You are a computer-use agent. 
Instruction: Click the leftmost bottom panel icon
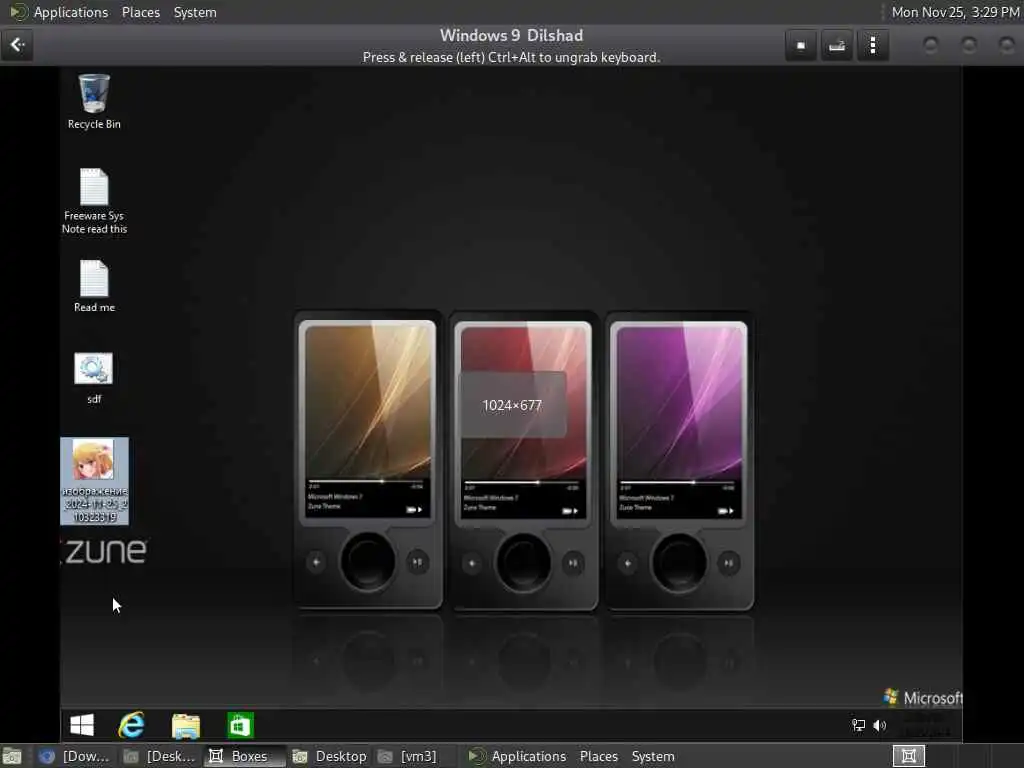tap(12, 756)
